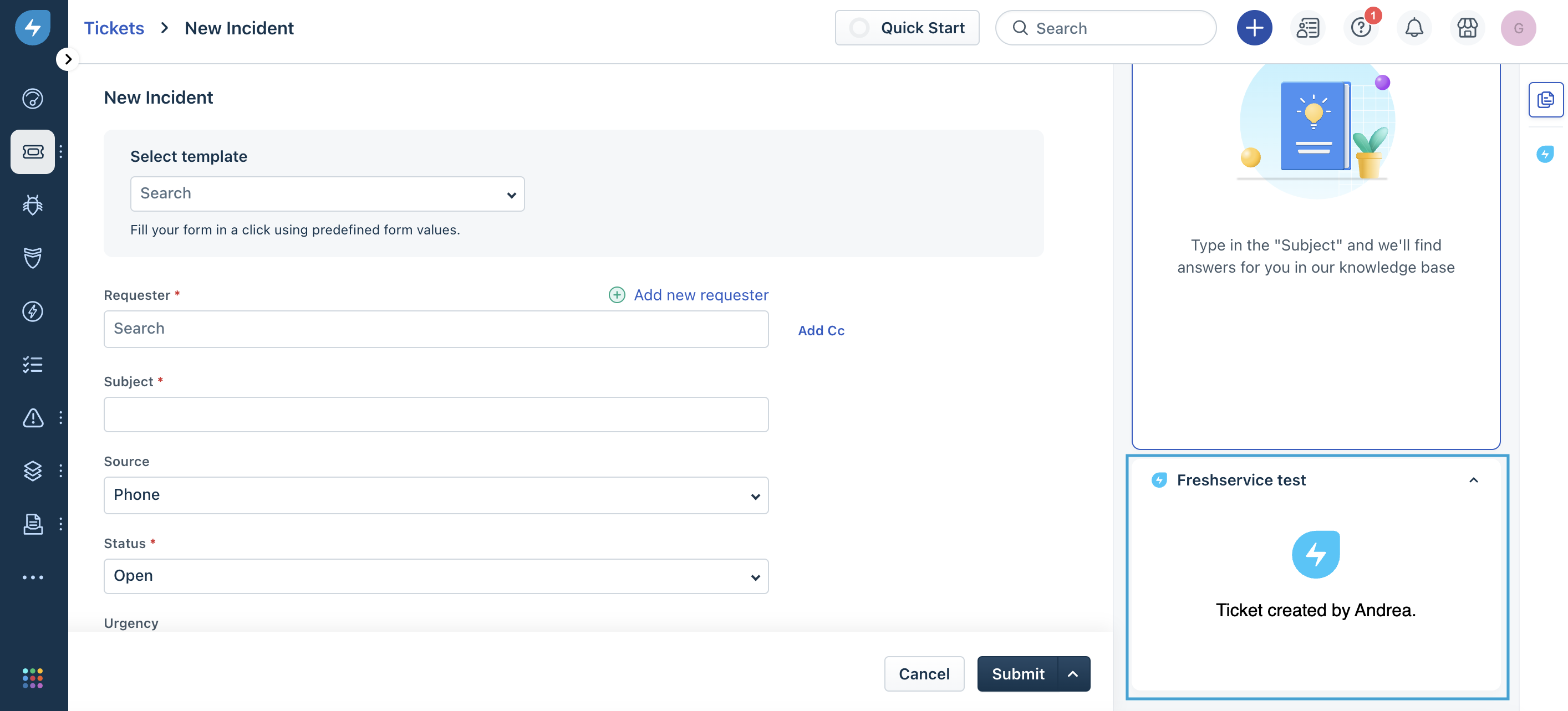Click the bug/issues sidebar icon
Image resolution: width=1568 pixels, height=711 pixels.
click(33, 205)
